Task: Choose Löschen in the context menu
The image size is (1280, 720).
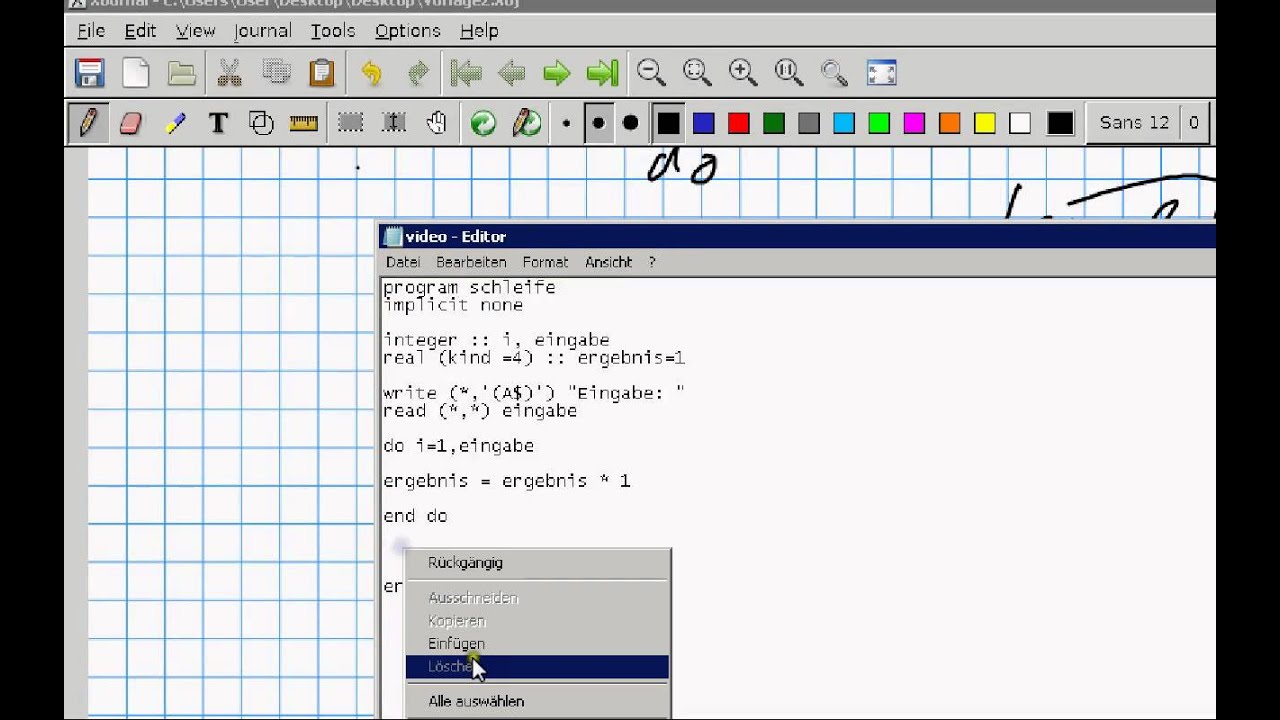Action: [x=537, y=667]
